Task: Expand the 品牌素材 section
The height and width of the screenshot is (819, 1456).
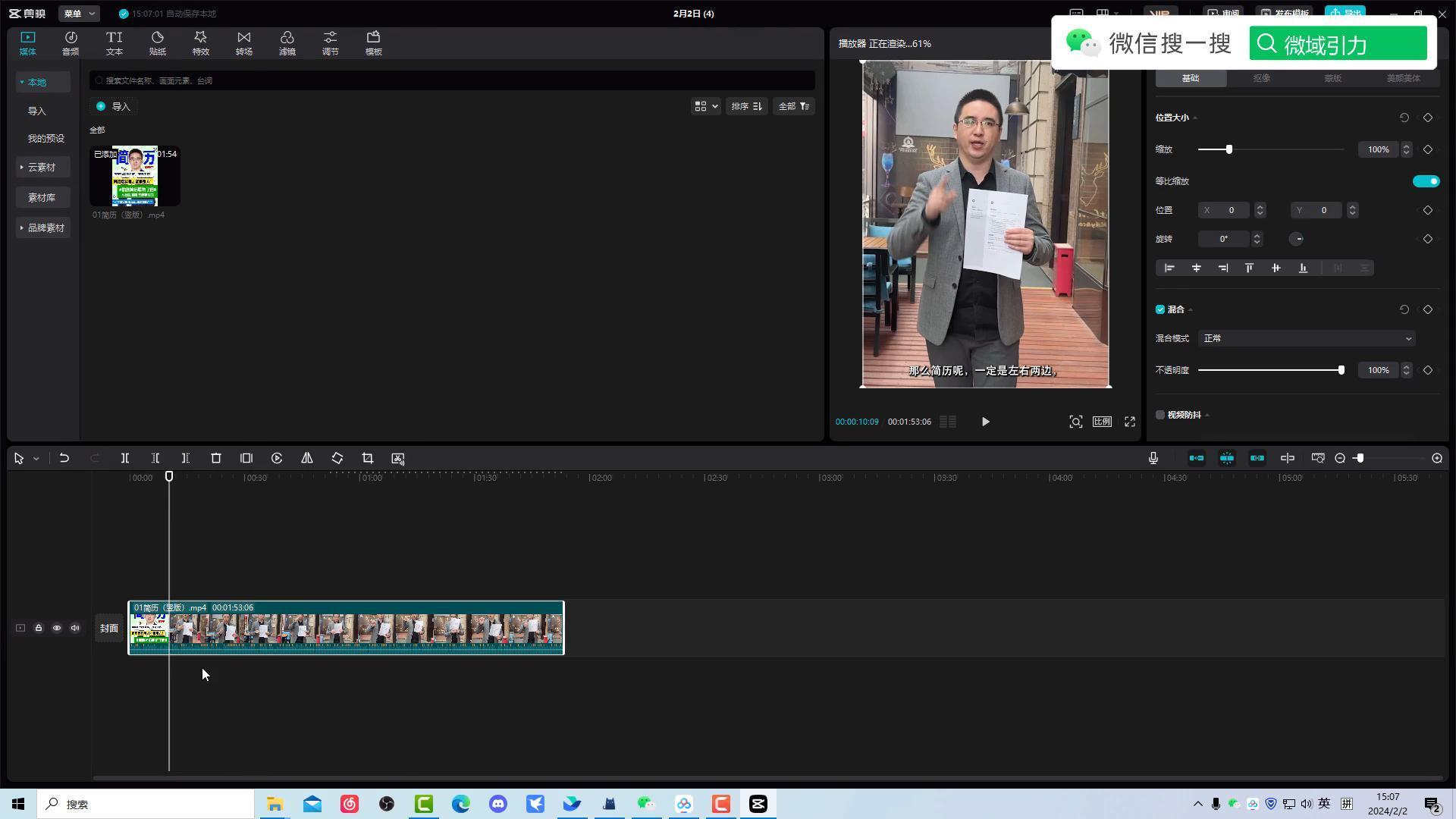Action: click(42, 227)
